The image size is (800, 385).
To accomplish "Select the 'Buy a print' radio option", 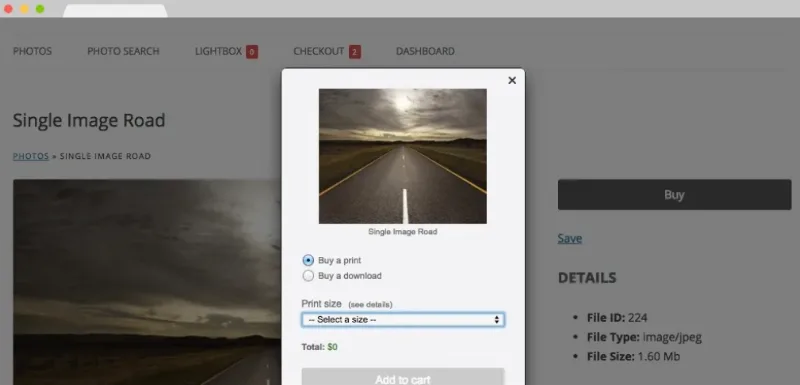I will [x=308, y=260].
